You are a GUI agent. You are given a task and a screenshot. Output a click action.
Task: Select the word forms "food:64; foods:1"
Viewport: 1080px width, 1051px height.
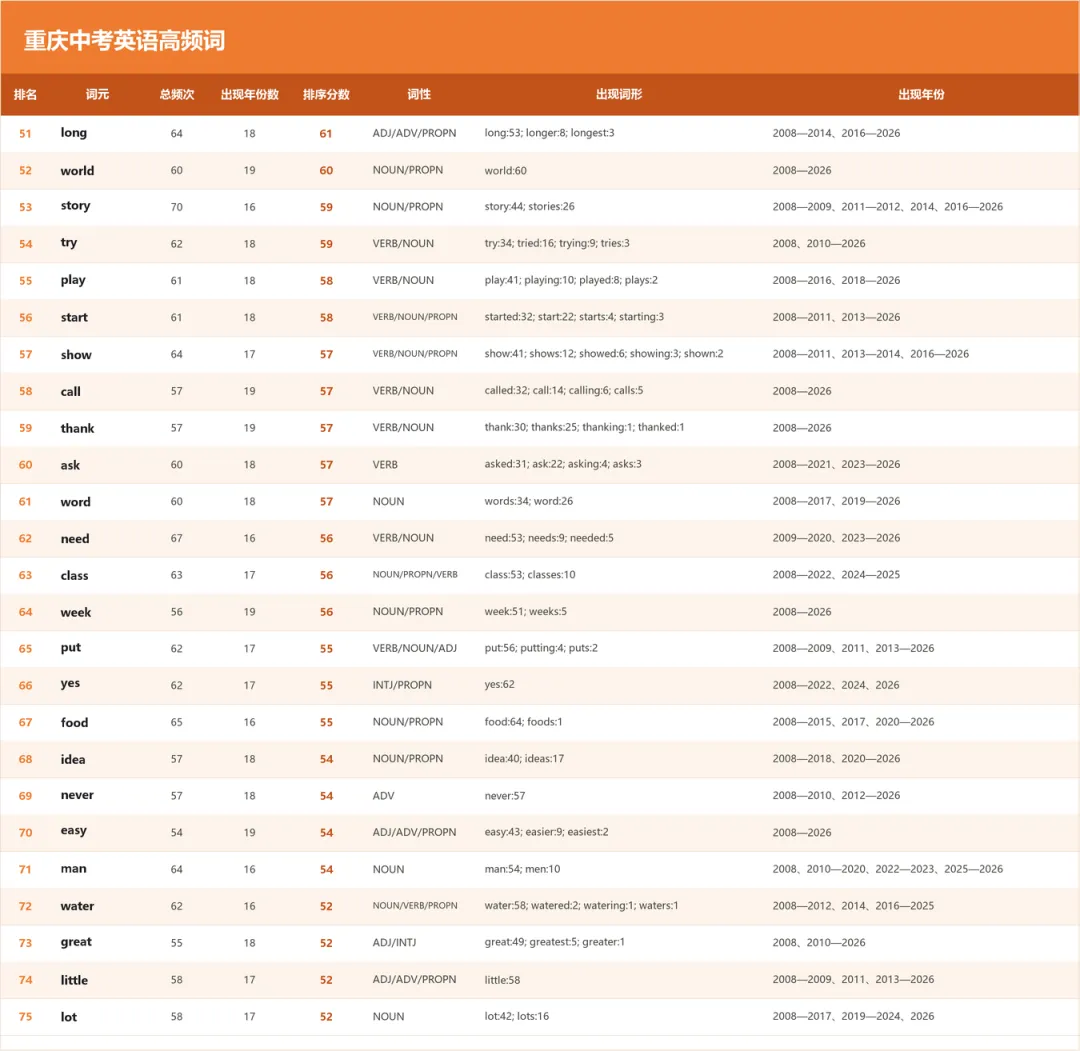(523, 722)
